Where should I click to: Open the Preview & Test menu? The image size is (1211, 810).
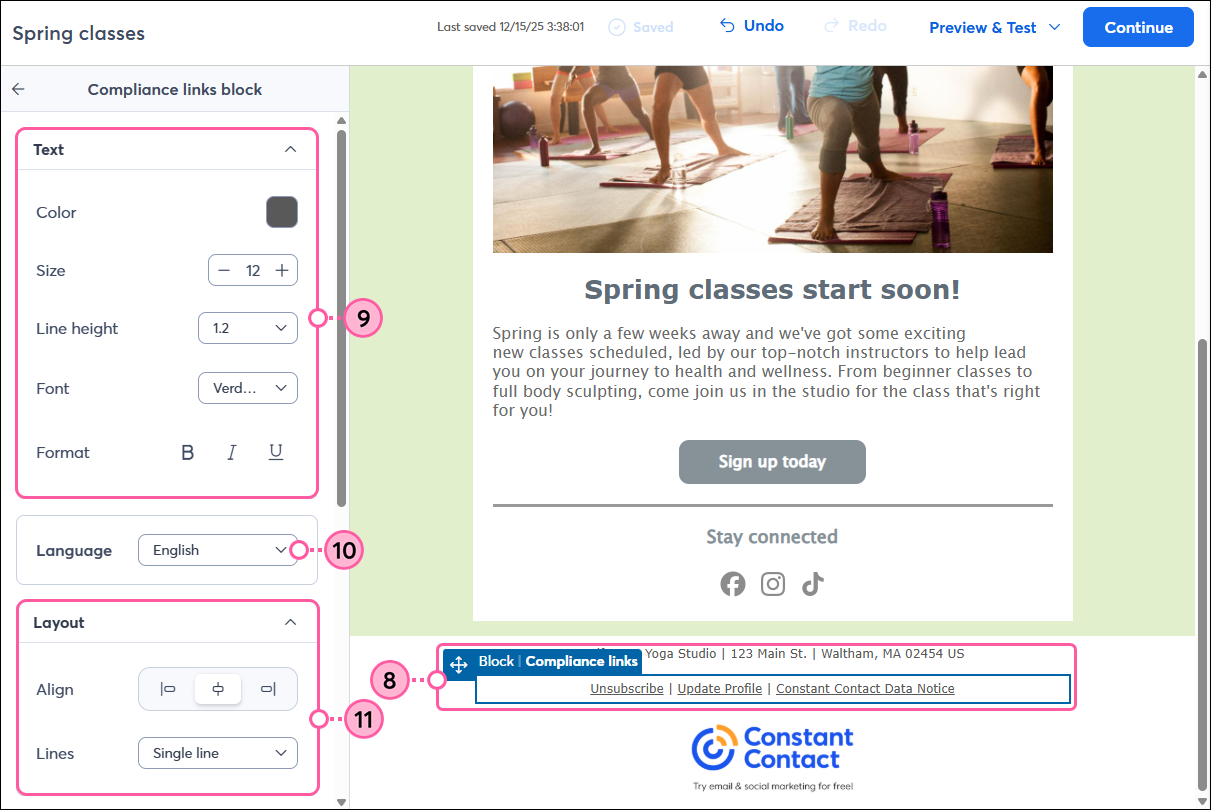tap(993, 27)
